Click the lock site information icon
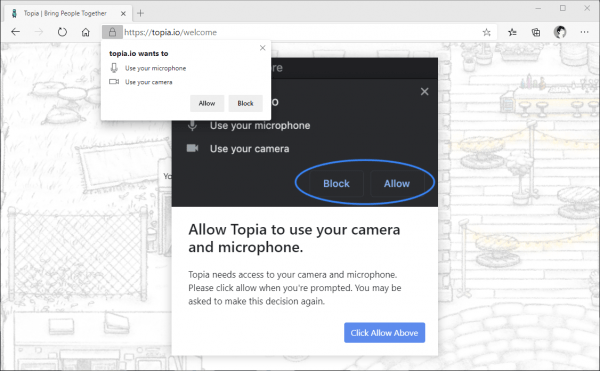 [x=112, y=32]
